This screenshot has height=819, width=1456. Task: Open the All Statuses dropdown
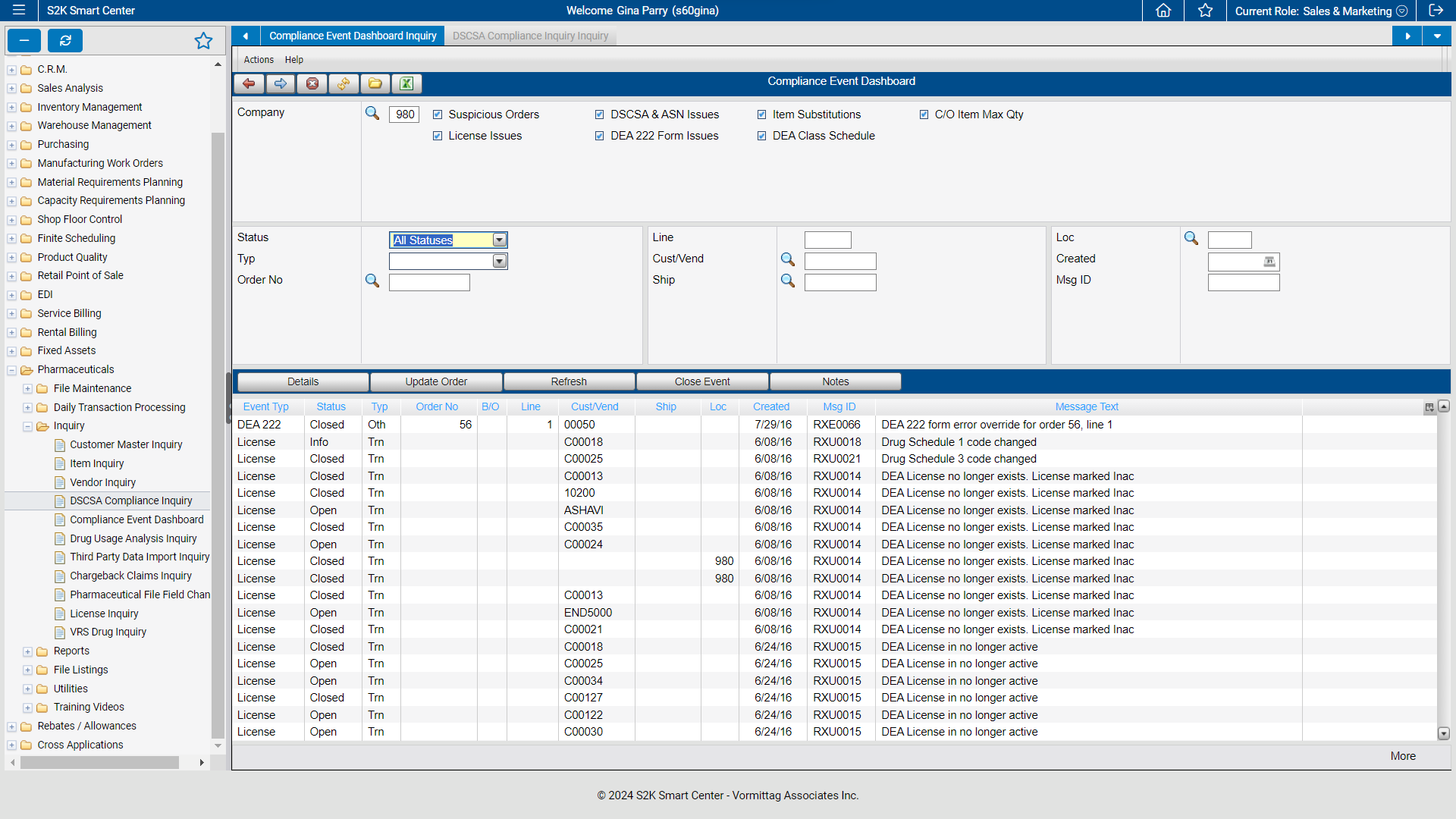click(499, 240)
